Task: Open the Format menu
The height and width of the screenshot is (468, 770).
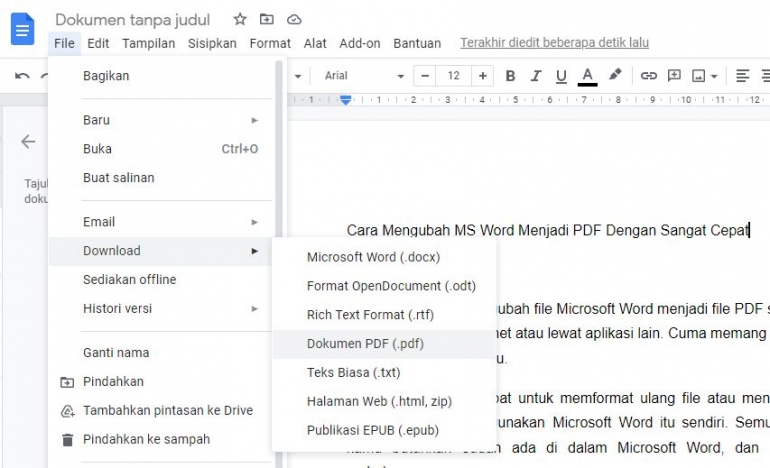Action: 270,43
